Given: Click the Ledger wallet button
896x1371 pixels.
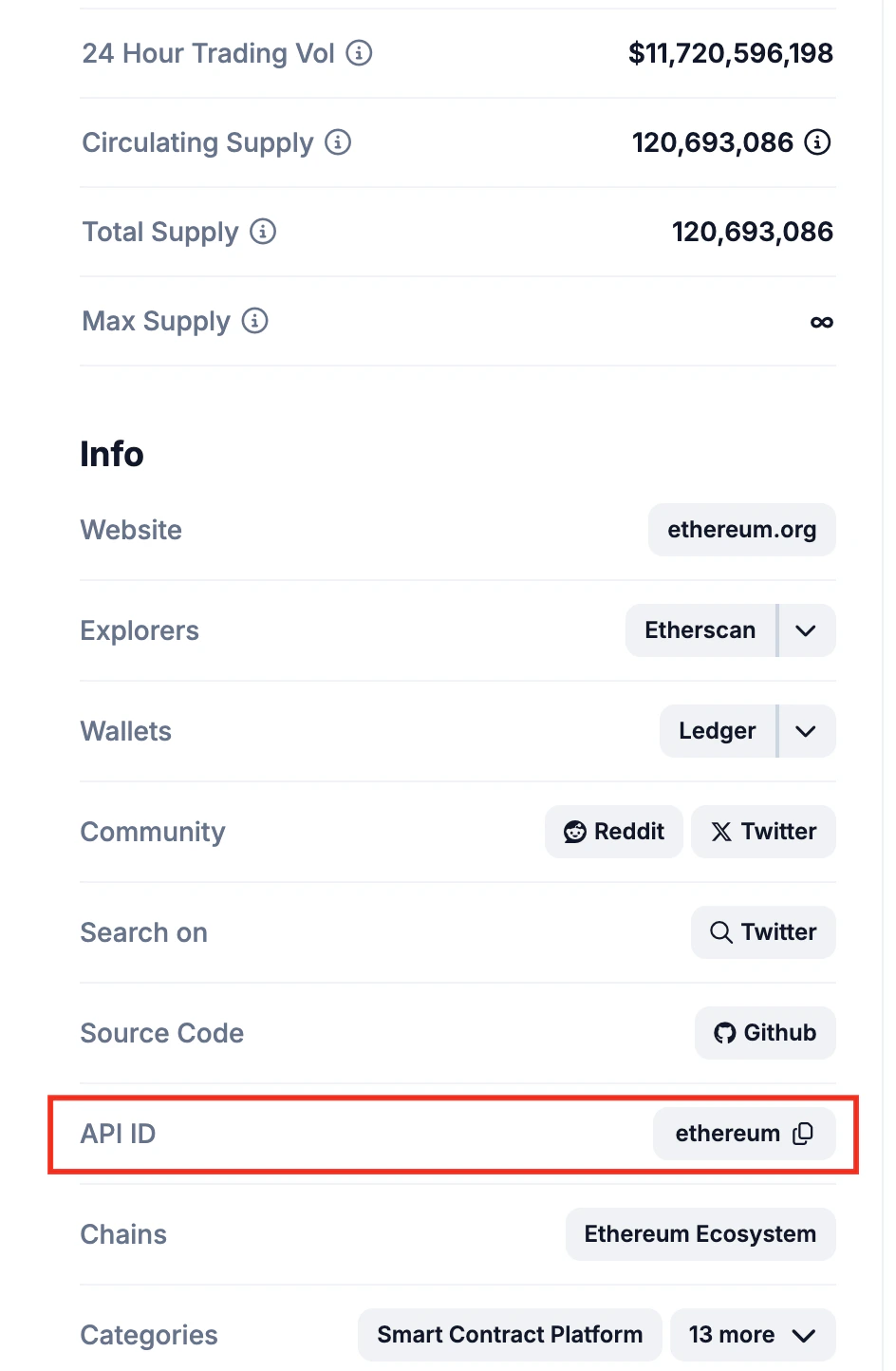Looking at the screenshot, I should 717,731.
